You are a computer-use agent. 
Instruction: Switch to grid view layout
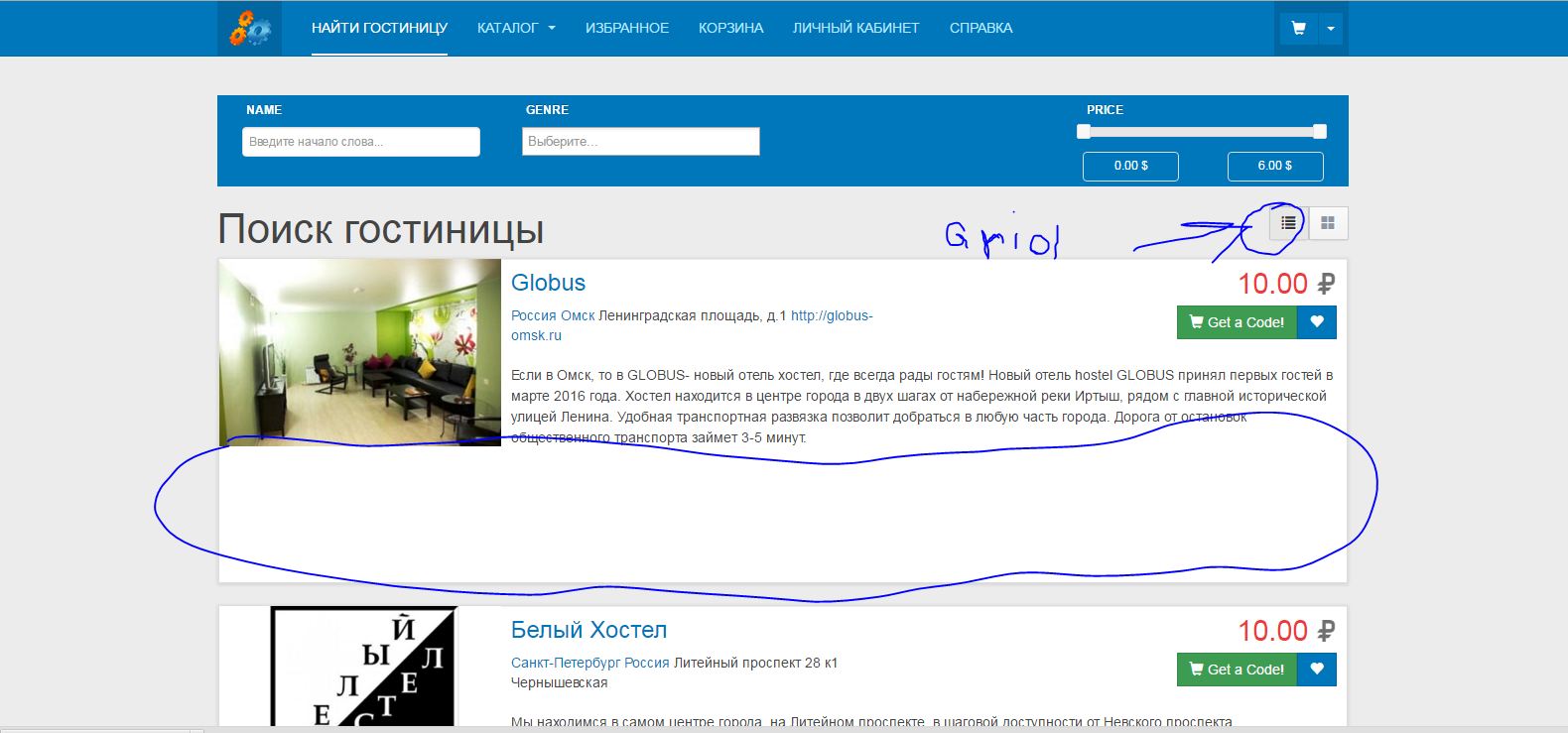(x=1328, y=223)
